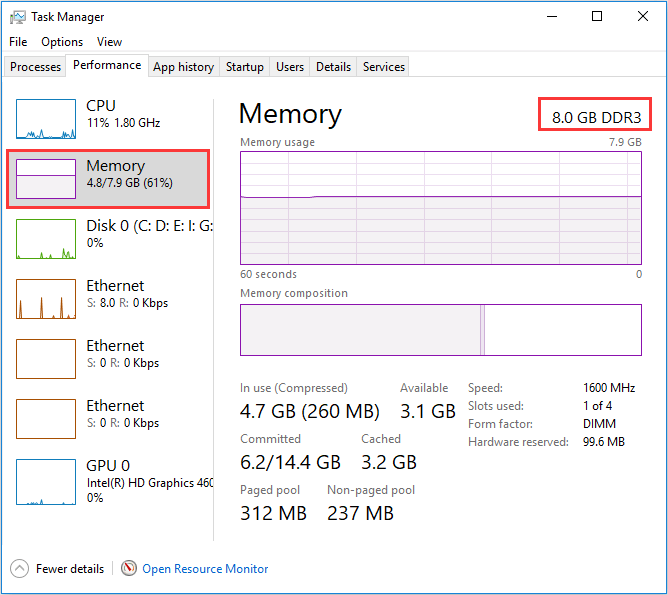Click the Resource Monitor gauge icon
668x595 pixels.
[x=129, y=568]
